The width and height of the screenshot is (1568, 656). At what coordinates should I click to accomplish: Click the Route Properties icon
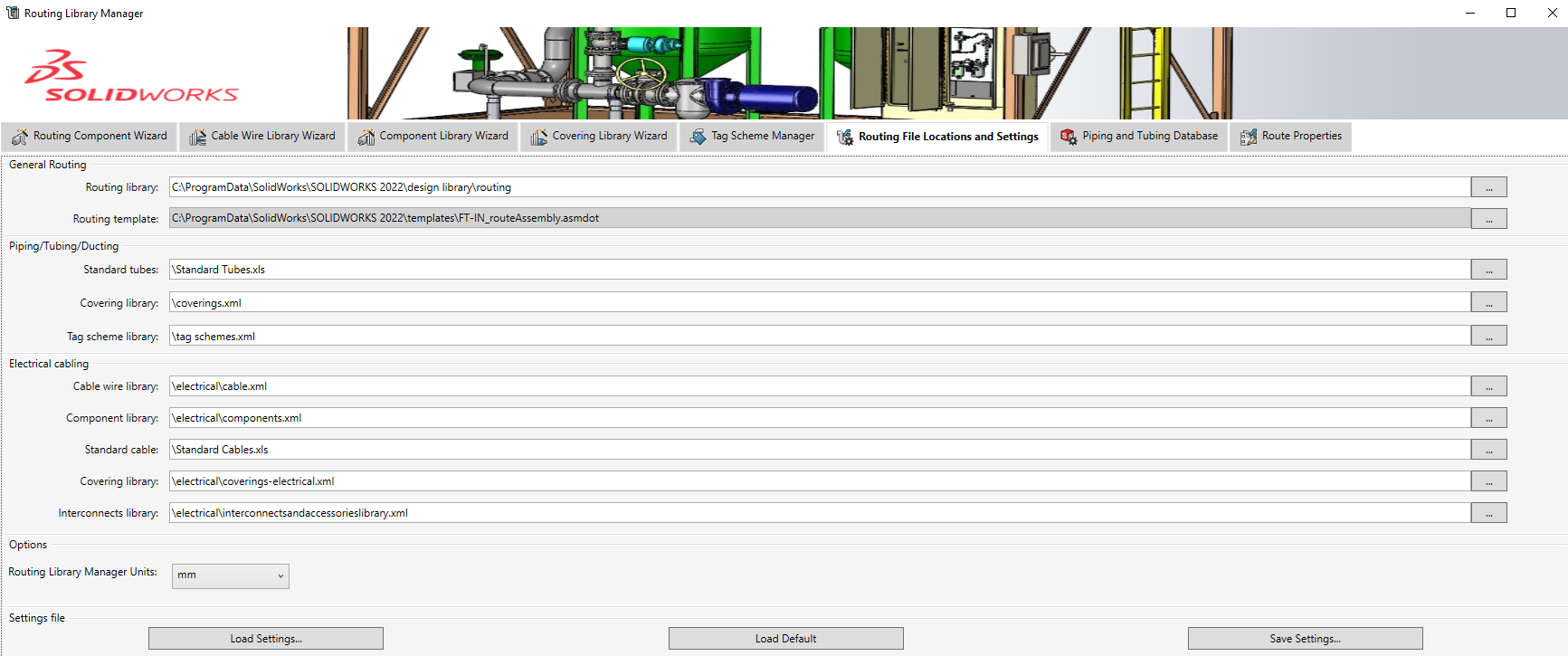tap(1249, 137)
